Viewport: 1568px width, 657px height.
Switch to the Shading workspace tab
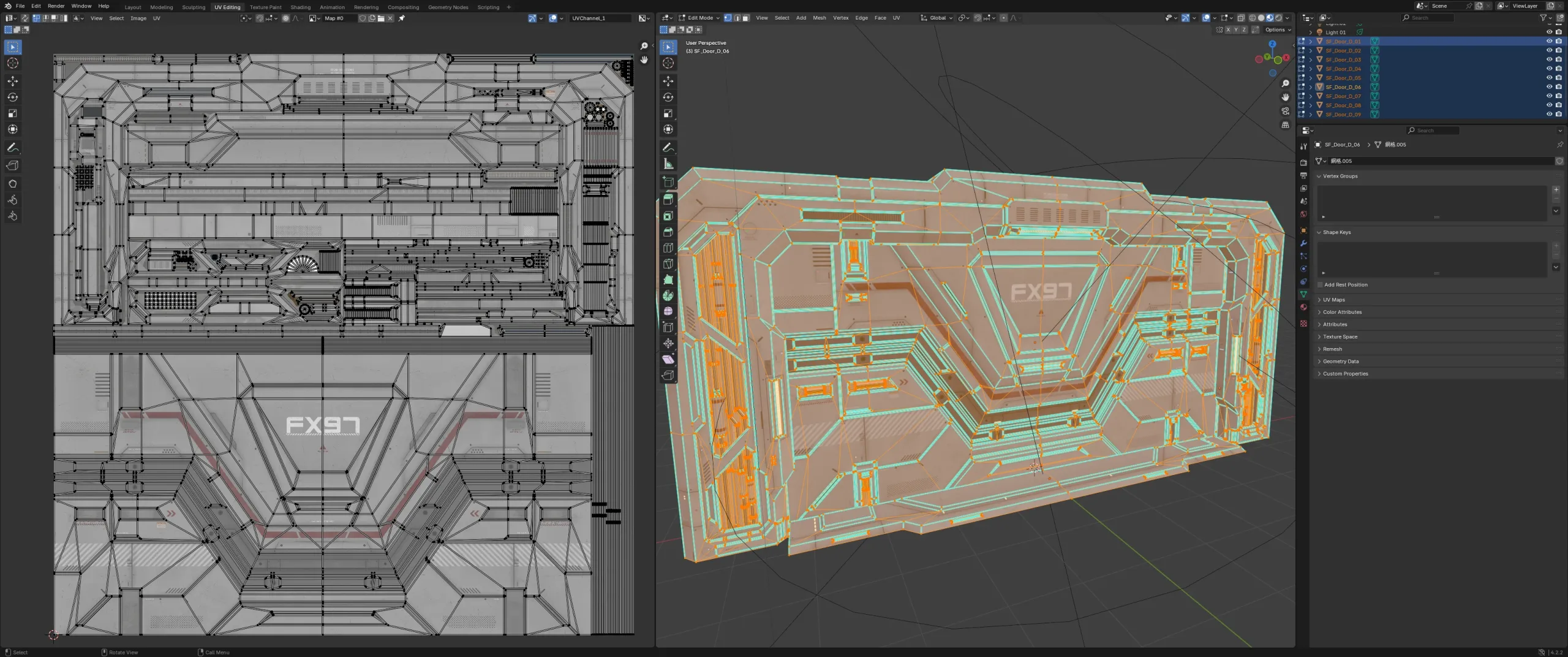click(x=301, y=7)
